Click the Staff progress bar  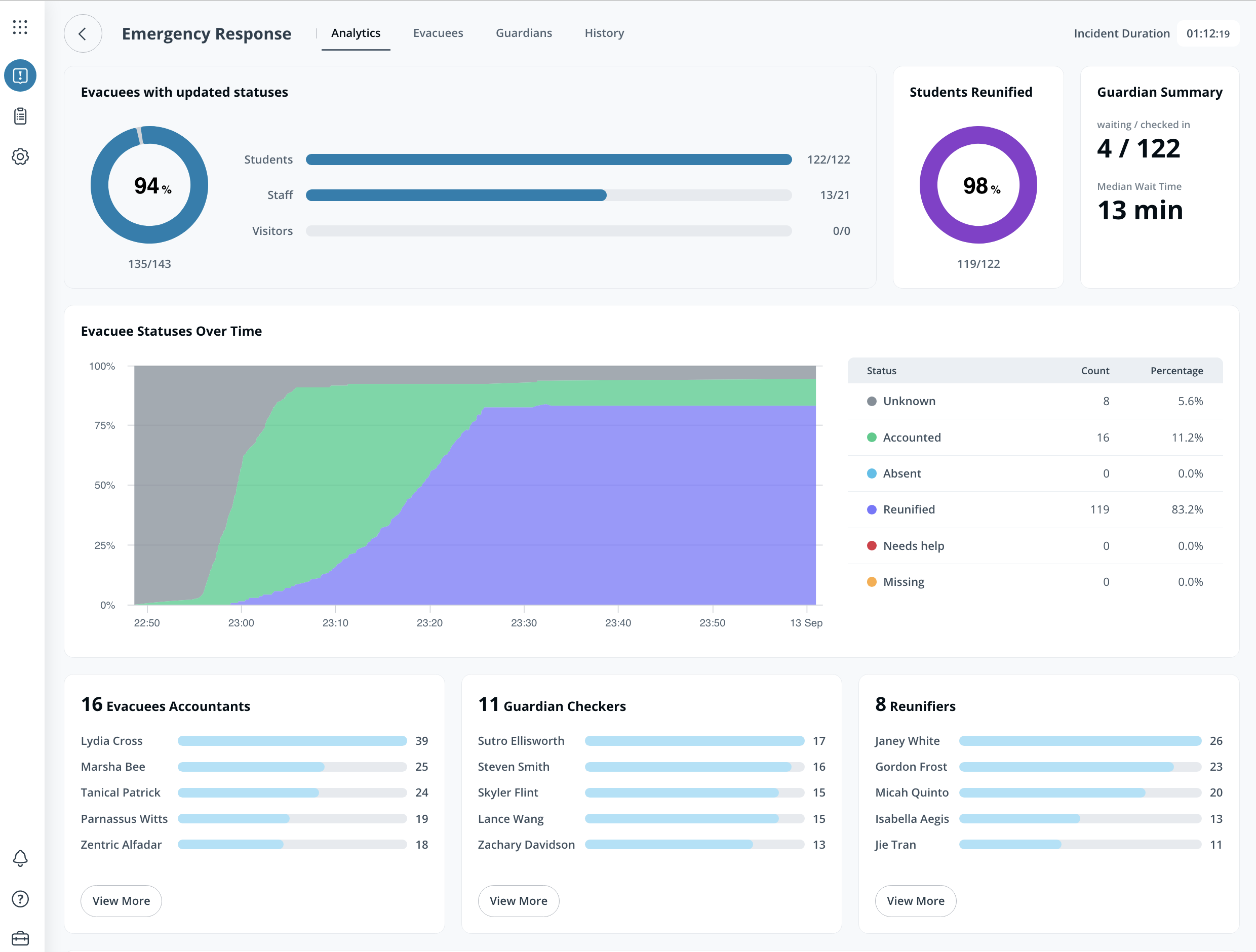[548, 195]
